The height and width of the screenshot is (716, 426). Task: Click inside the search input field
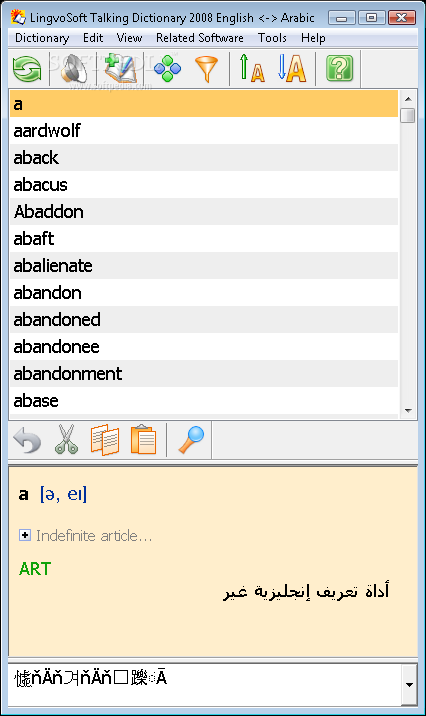205,684
